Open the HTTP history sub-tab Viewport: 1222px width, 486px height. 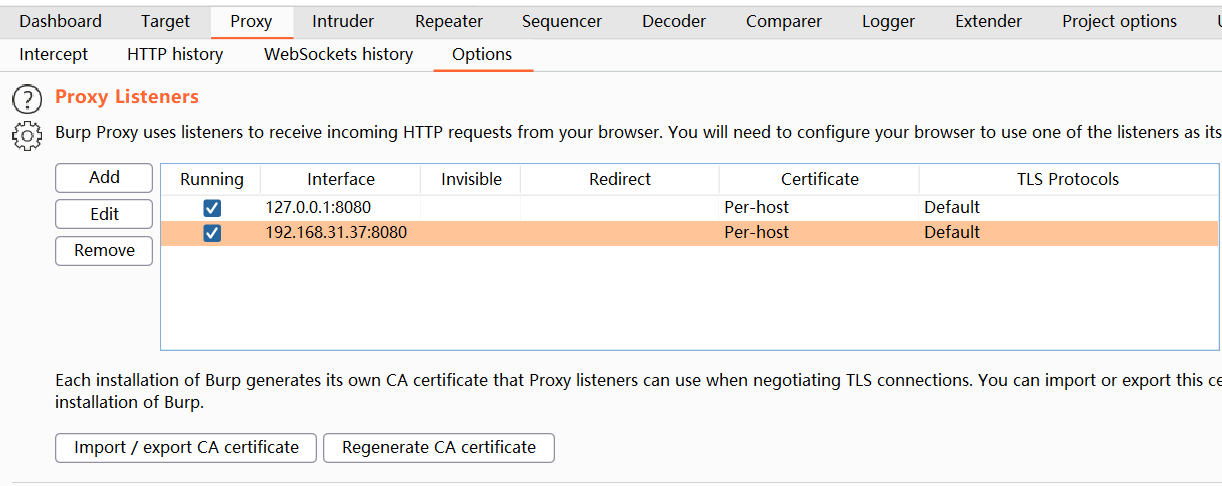[175, 55]
